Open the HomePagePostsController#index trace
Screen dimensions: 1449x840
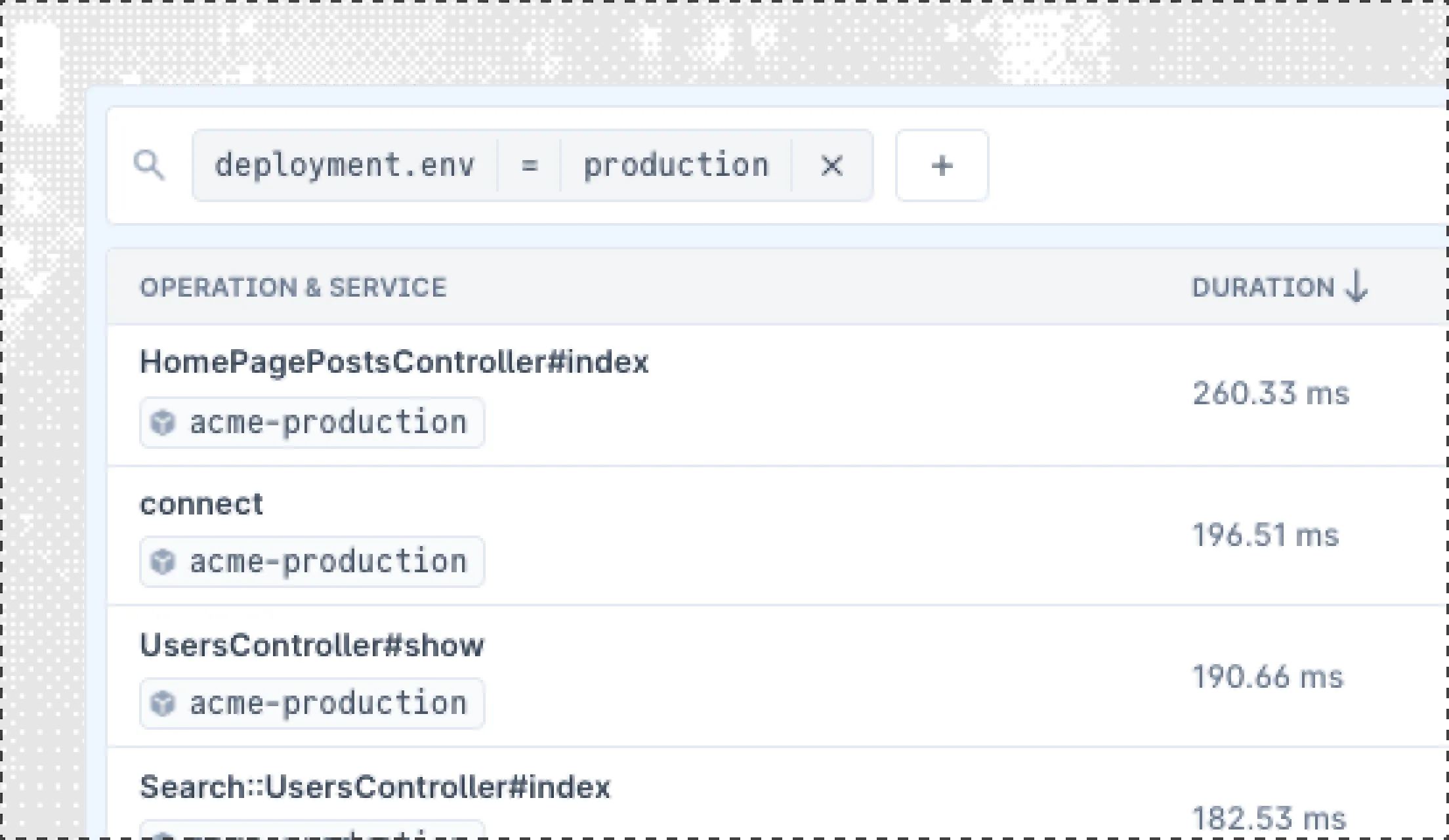coord(394,362)
